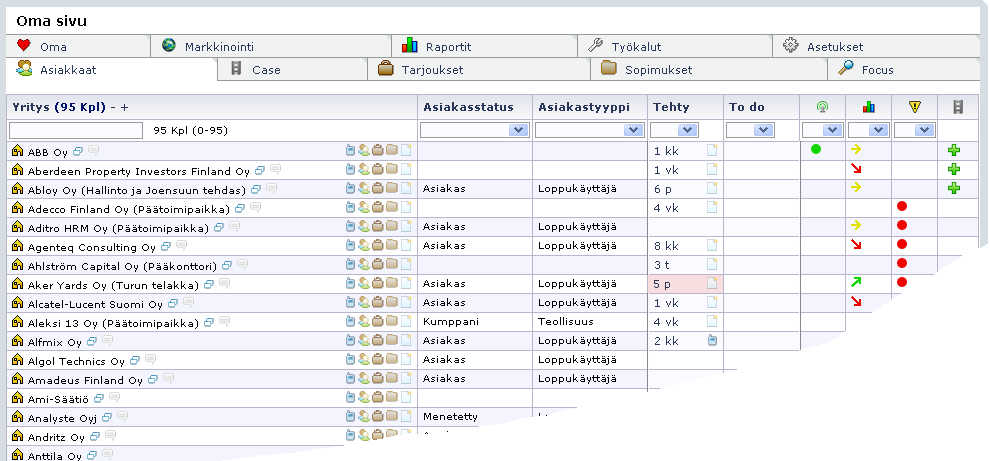Screen dimensions: 990x461
Task: Click note page icon in Aditro HRM Oy action icons
Action: pyautogui.click(x=405, y=226)
